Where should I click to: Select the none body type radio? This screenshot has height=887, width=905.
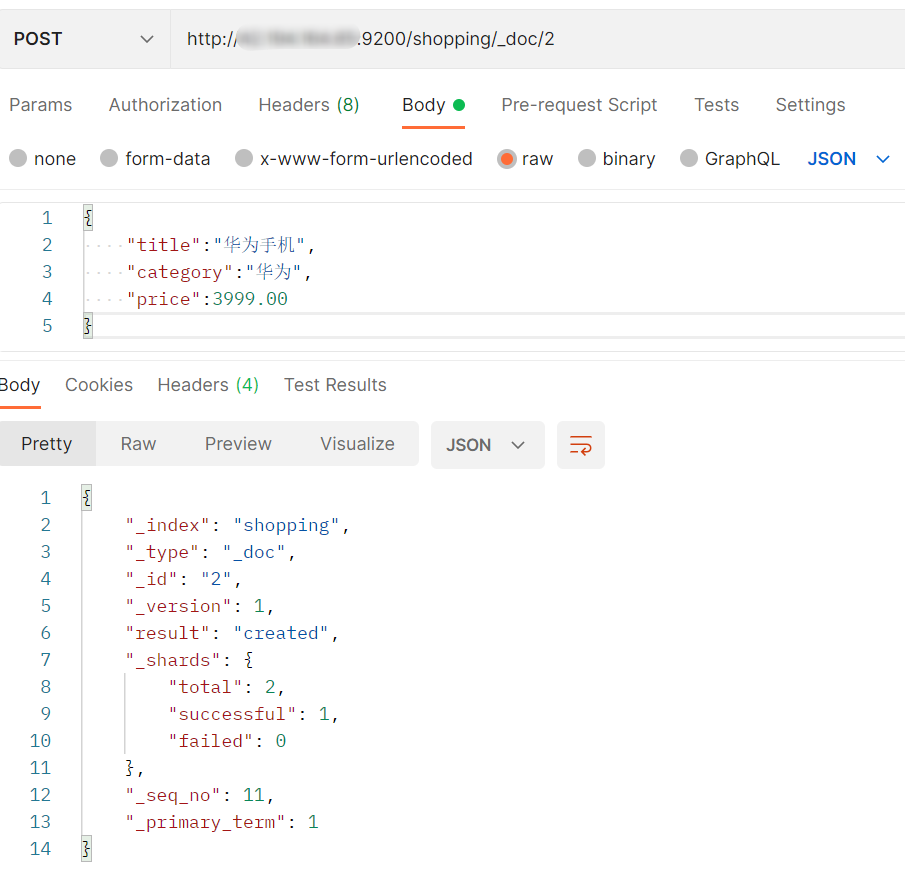[19, 159]
